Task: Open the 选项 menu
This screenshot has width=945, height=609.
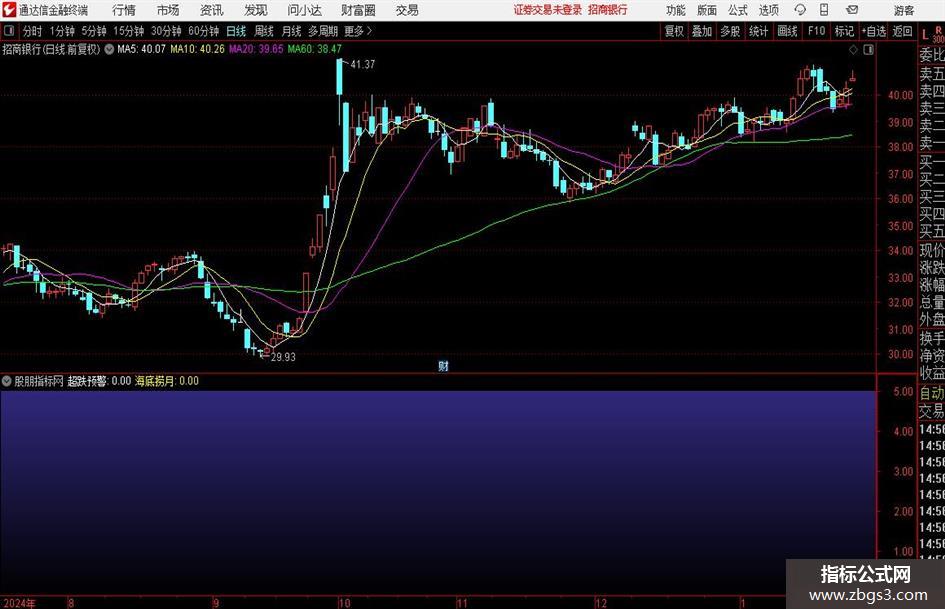Action: 768,10
